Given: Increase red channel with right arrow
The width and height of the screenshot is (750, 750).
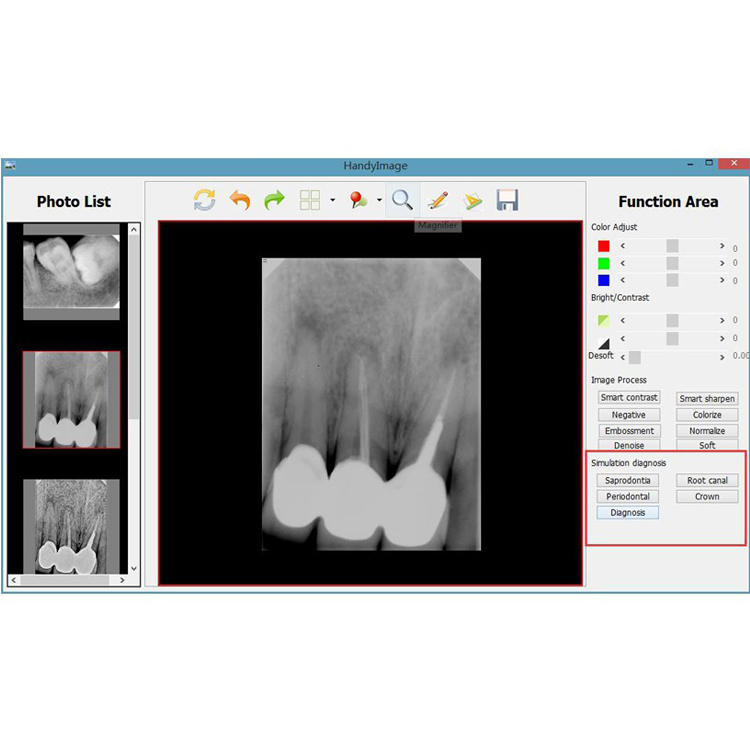Looking at the screenshot, I should click(722, 246).
